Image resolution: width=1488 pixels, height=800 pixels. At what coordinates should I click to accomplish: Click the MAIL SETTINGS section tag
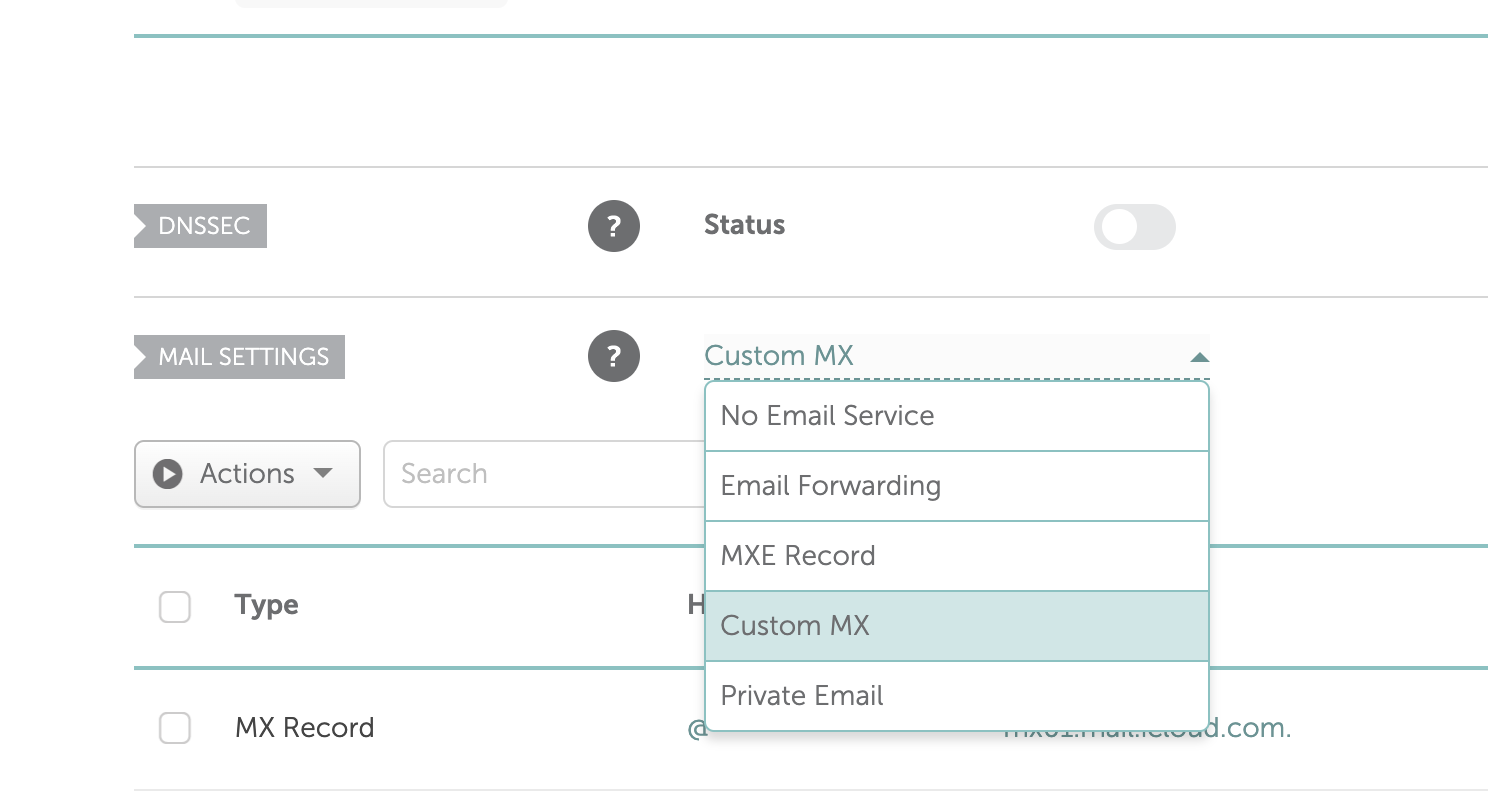(242, 357)
